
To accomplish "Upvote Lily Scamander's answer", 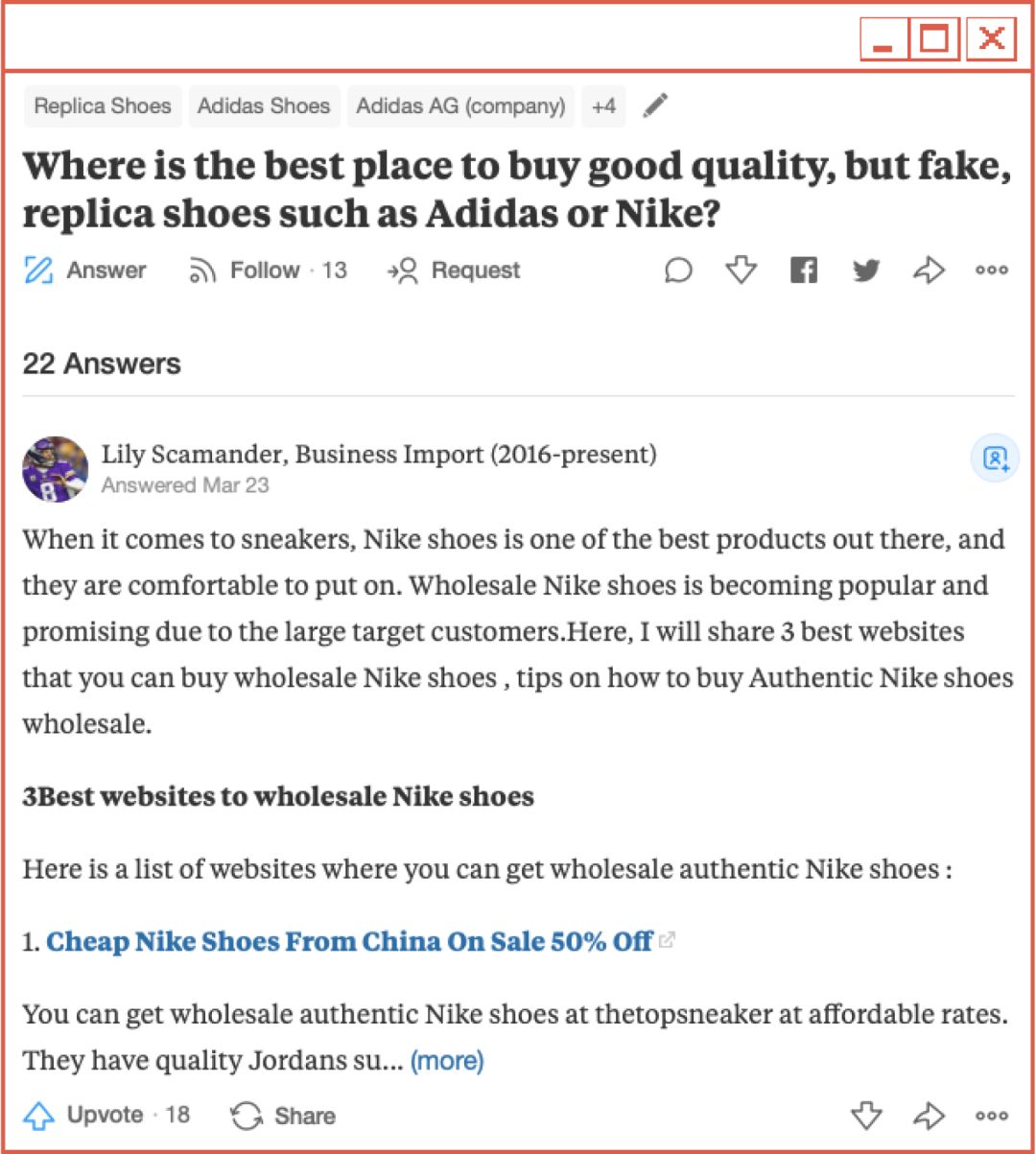I will coord(106,1116).
